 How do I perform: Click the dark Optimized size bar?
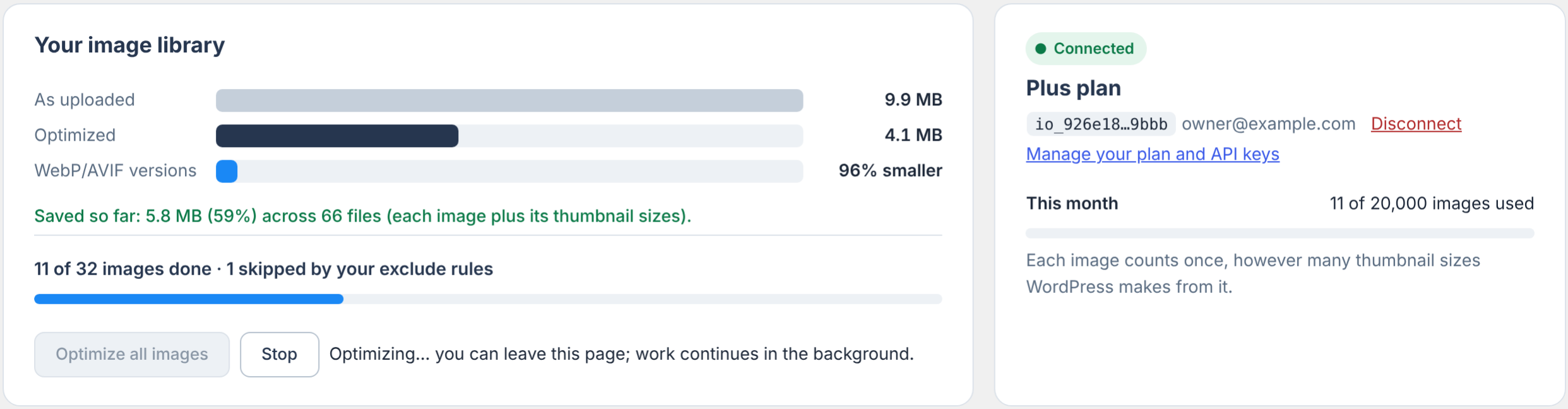(337, 136)
